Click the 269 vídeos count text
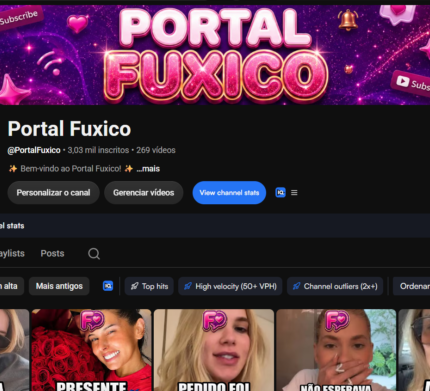Image resolution: width=430 pixels, height=391 pixels. [156, 150]
